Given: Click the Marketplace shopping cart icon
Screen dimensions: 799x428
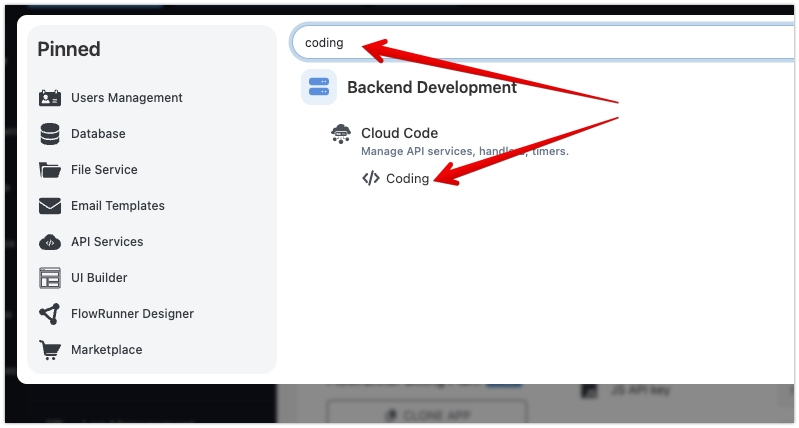Looking at the screenshot, I should tap(50, 350).
